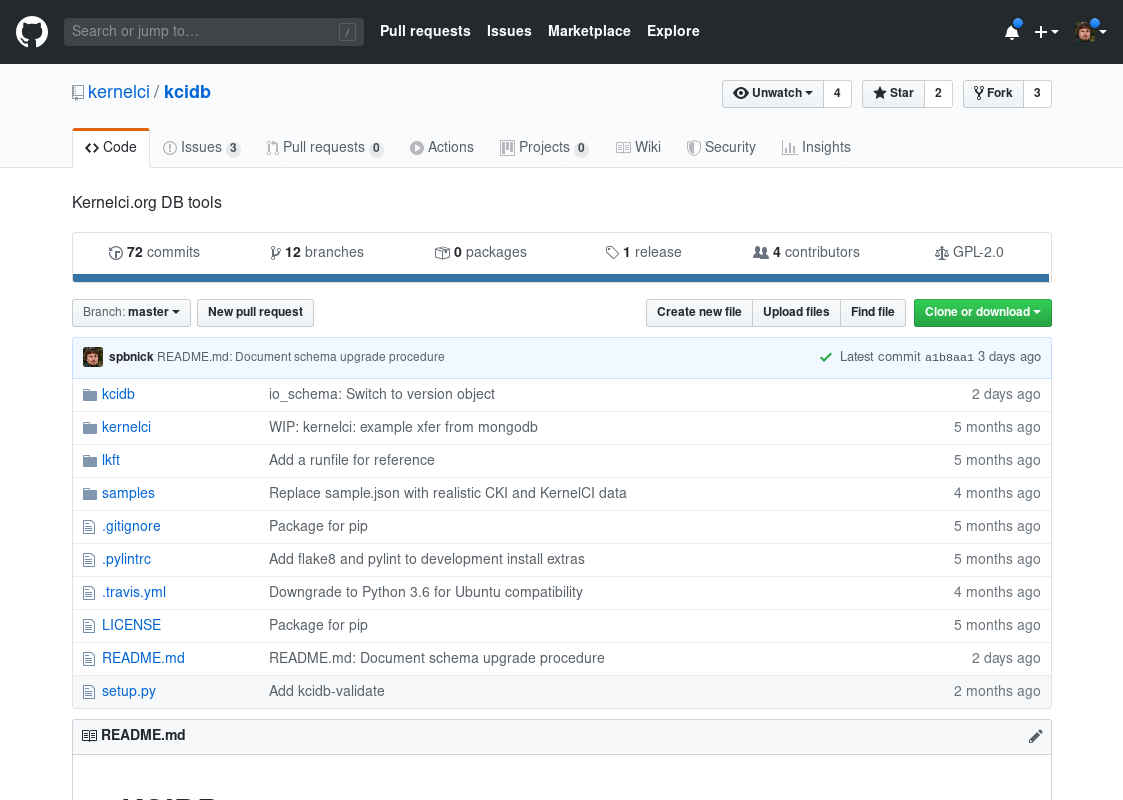Open the kcidb repository name link
This screenshot has width=1123, height=800.
[x=188, y=92]
